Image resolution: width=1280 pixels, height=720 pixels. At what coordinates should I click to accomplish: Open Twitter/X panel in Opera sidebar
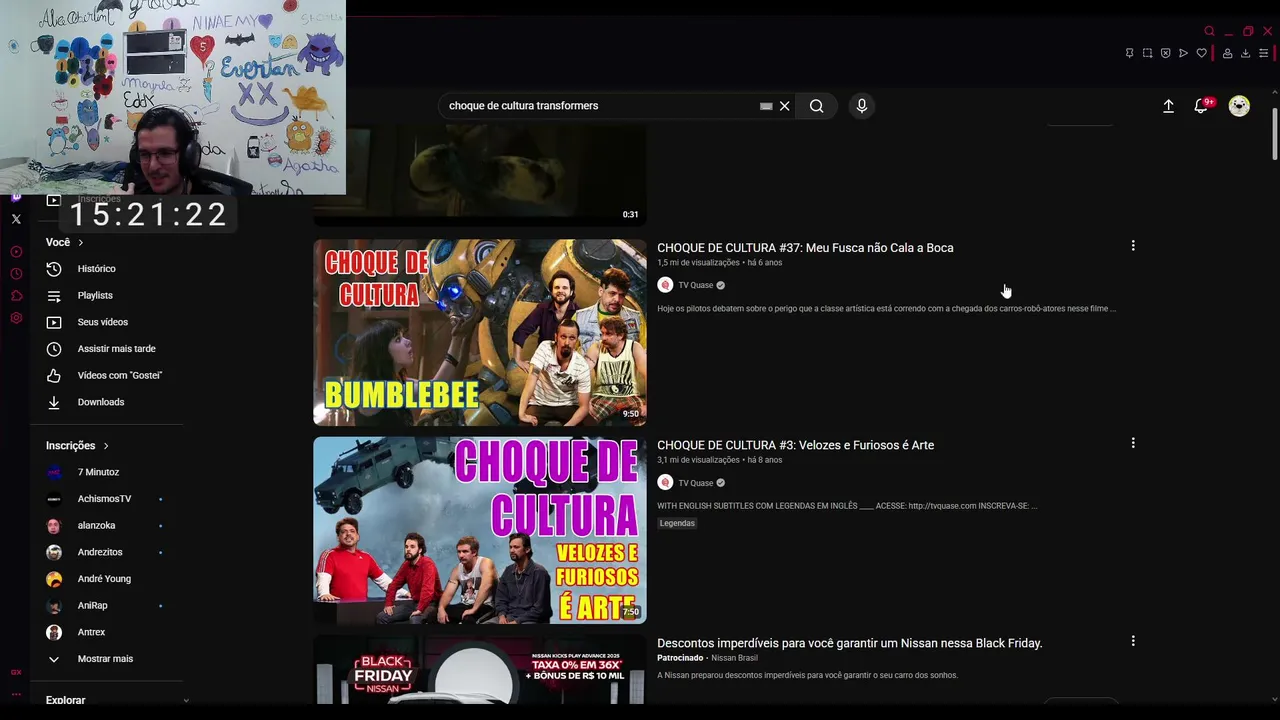click(16, 219)
